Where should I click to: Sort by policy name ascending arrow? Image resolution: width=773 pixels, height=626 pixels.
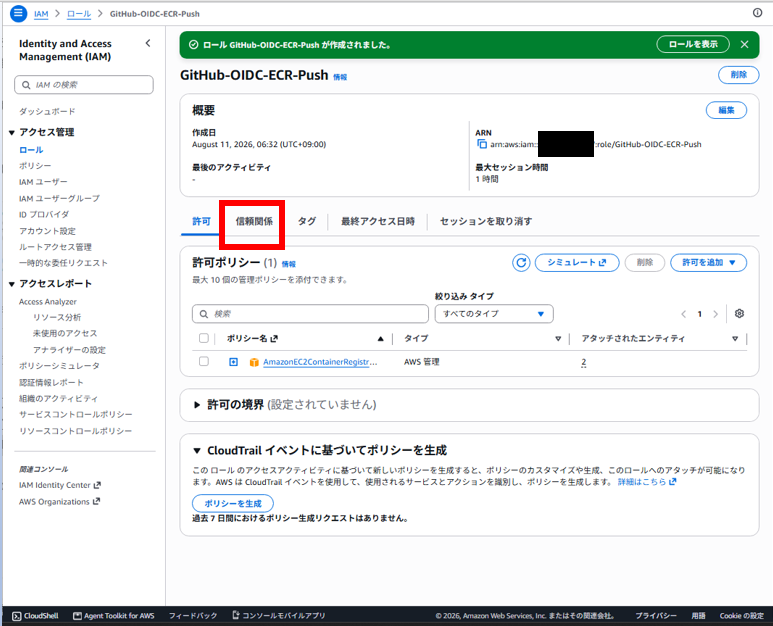pos(380,339)
